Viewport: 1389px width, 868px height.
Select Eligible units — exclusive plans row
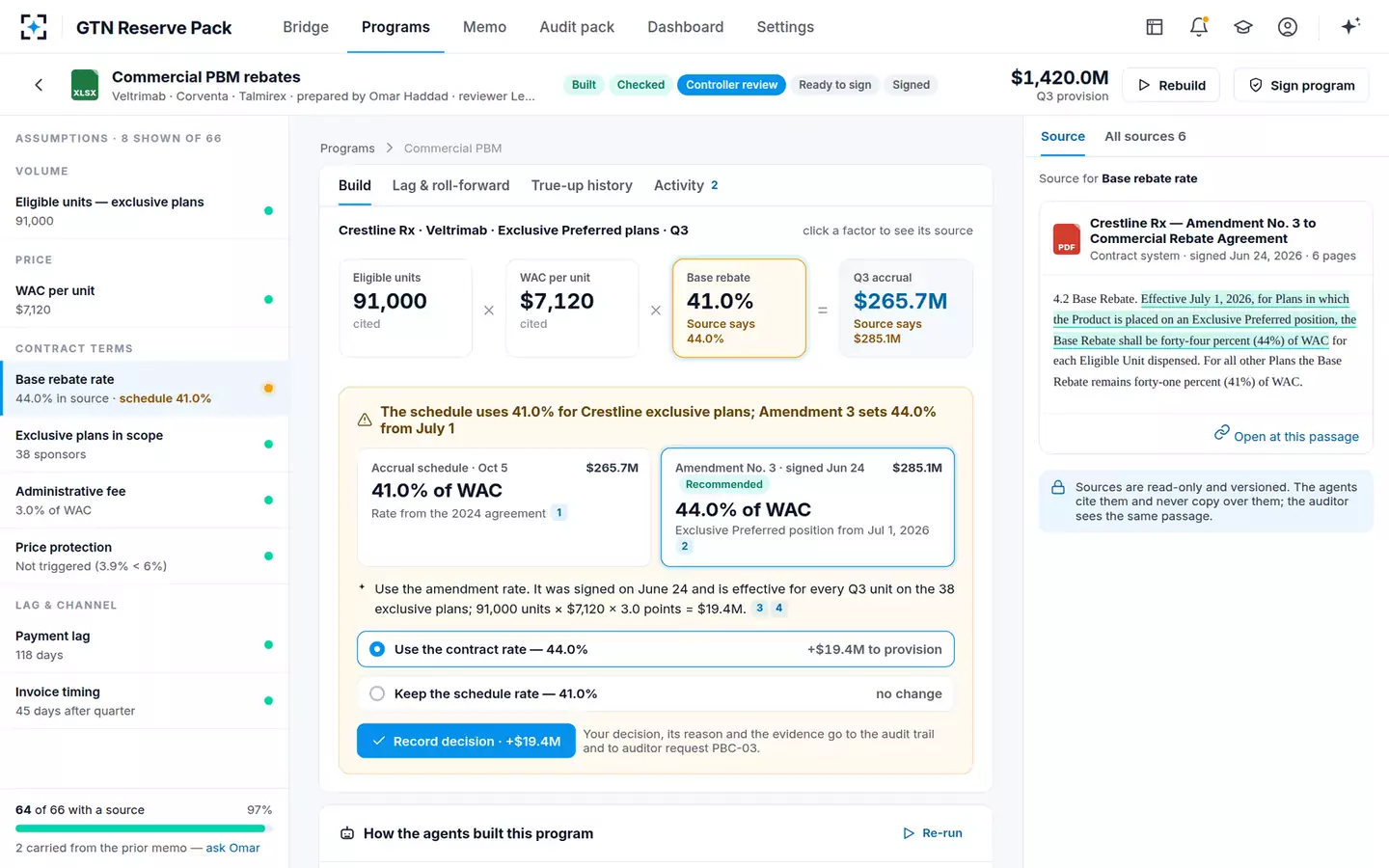(x=145, y=211)
